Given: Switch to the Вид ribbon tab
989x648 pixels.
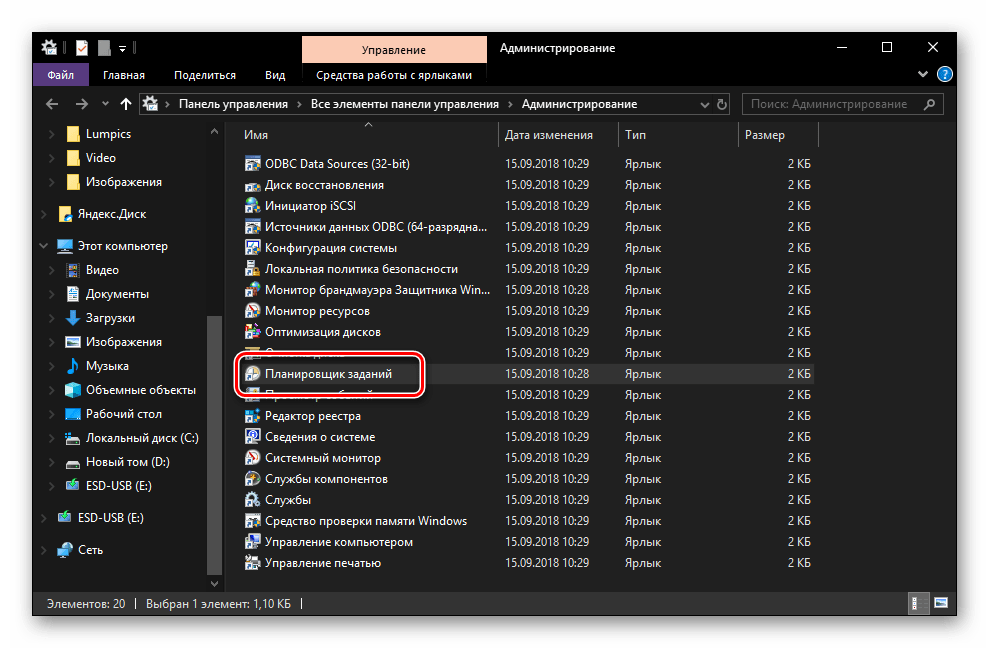Looking at the screenshot, I should tap(275, 75).
